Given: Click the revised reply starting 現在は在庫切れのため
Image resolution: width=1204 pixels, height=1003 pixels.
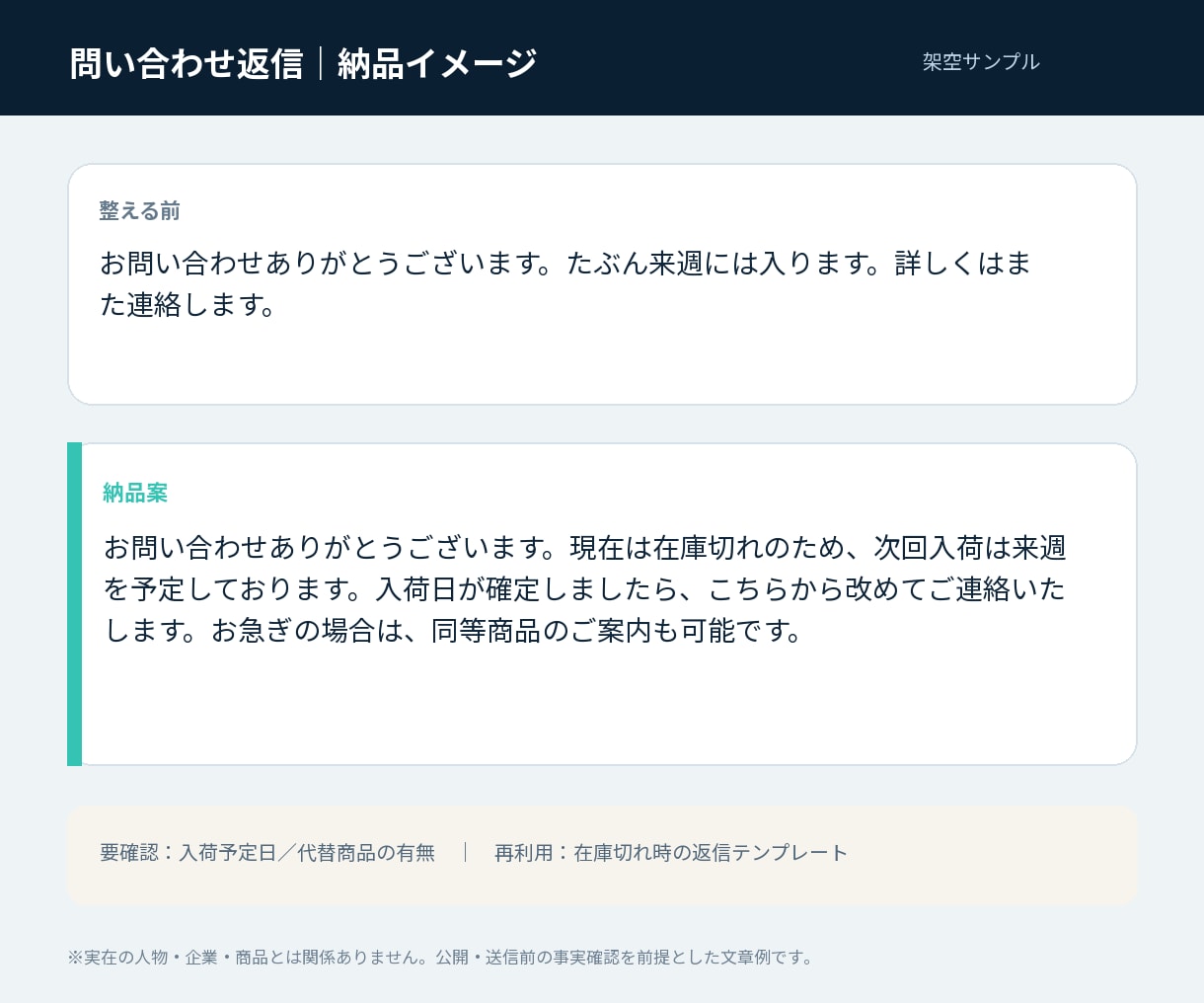Looking at the screenshot, I should [x=585, y=588].
